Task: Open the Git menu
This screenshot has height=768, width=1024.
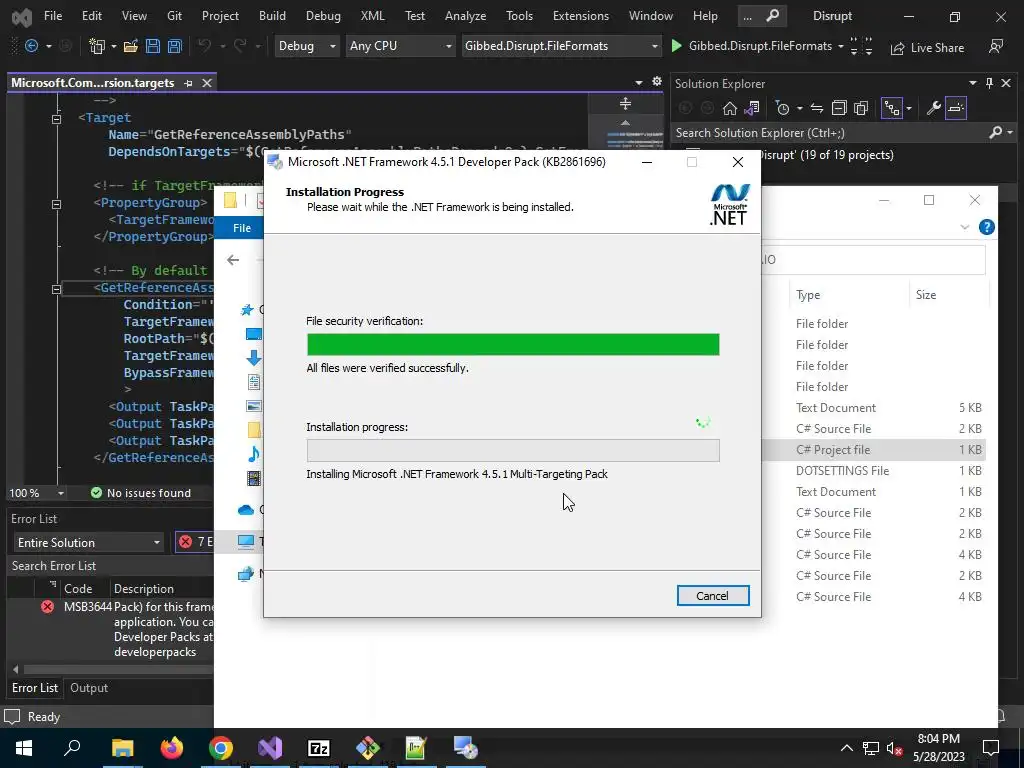Action: click(x=174, y=16)
